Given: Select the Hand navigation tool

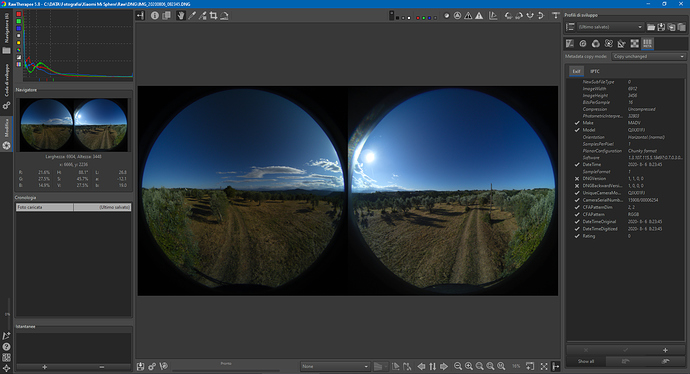Looking at the screenshot, I should pos(181,15).
